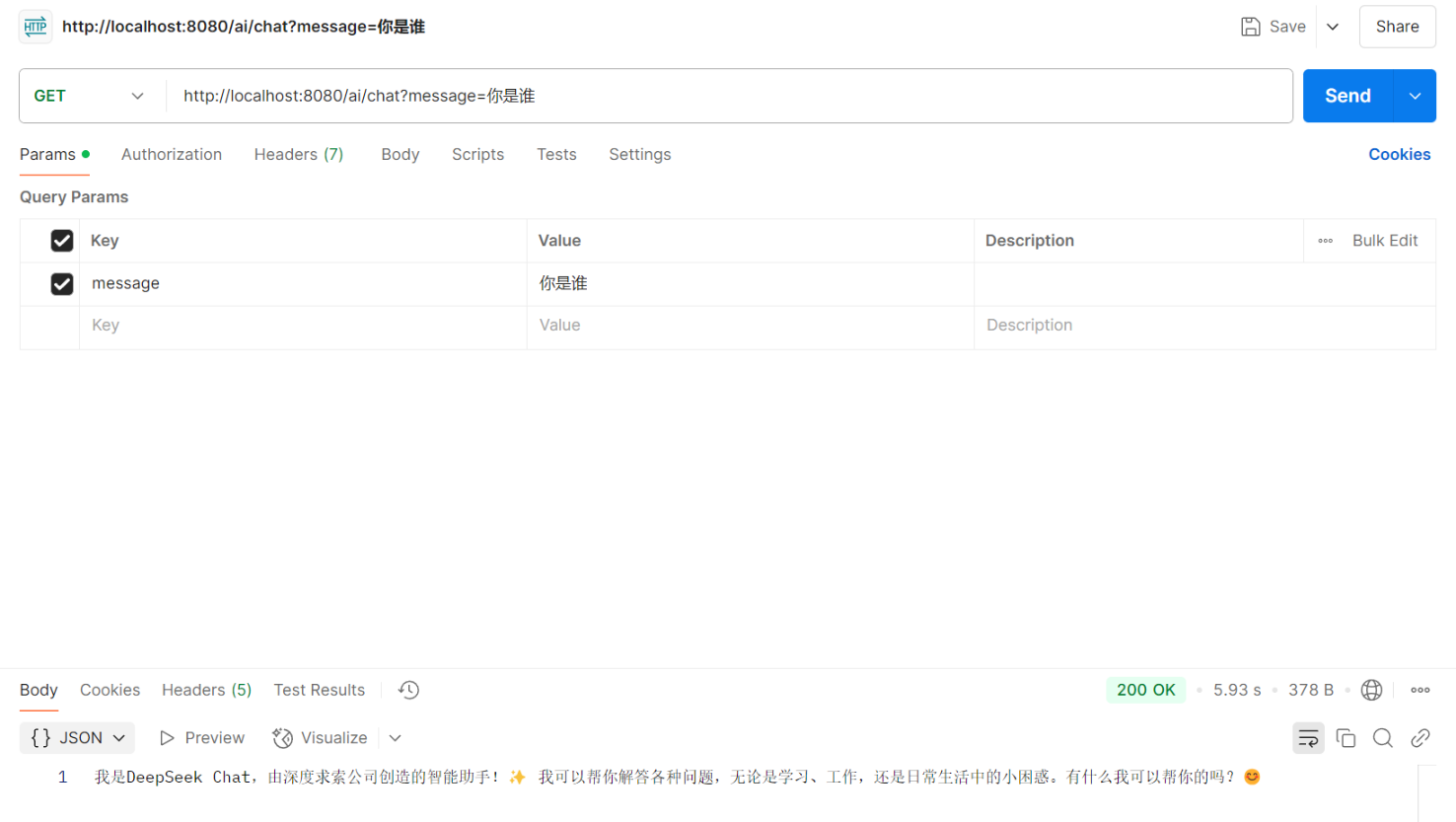The width and height of the screenshot is (1456, 822).
Task: Open the Cookies link on the right
Action: coord(1399,155)
